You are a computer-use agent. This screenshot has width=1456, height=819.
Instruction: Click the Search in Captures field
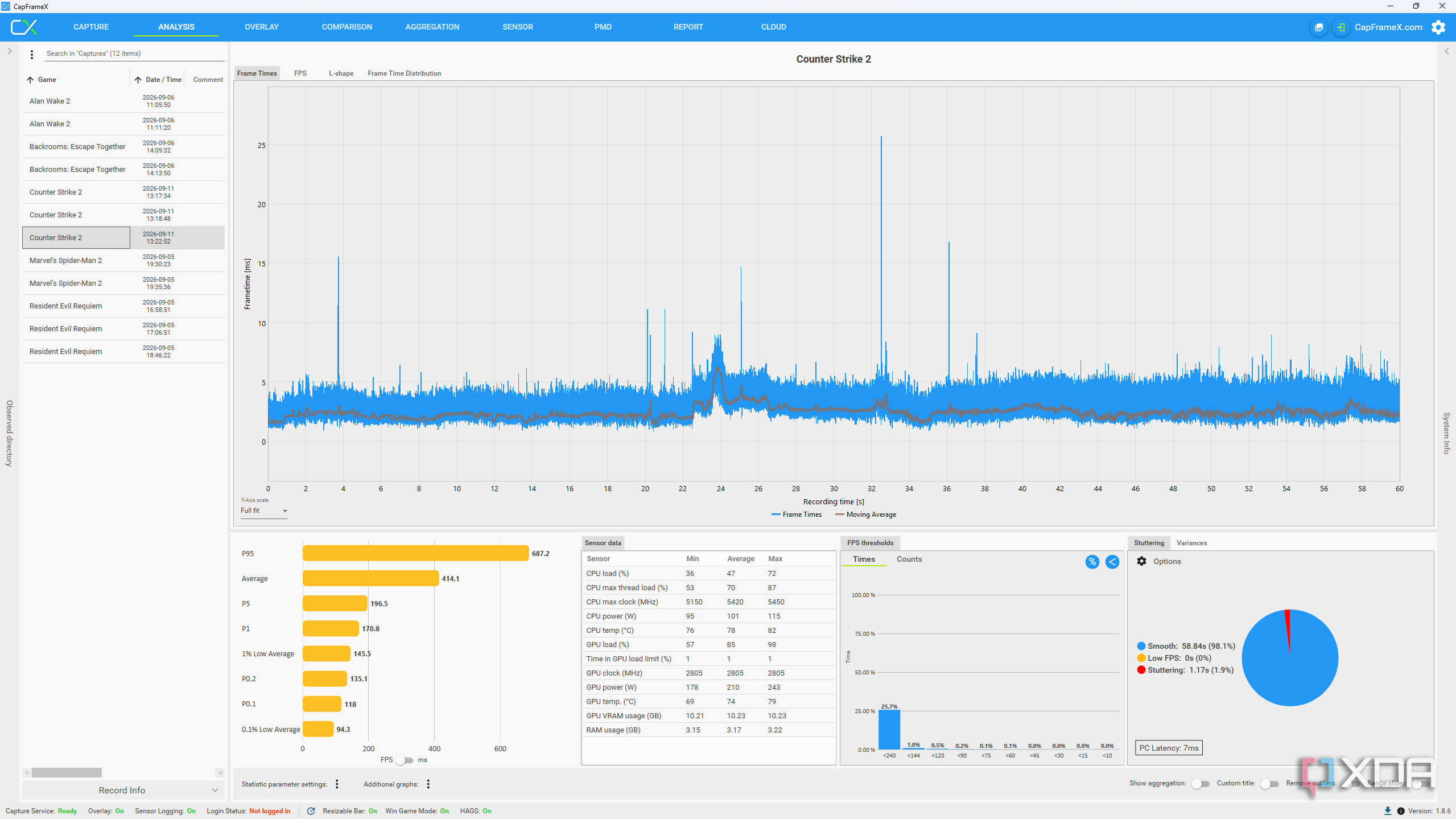pos(134,53)
